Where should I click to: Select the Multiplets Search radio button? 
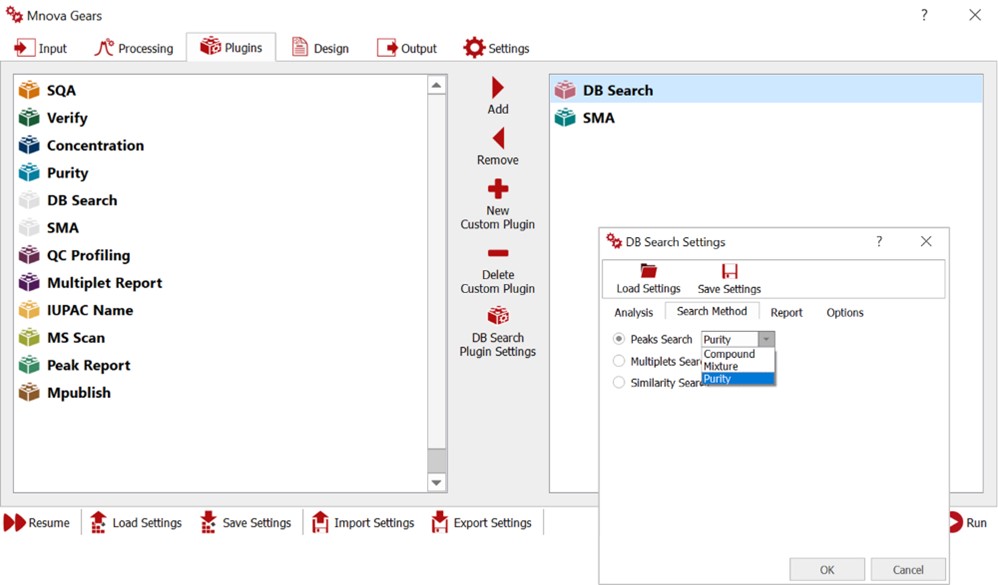[619, 361]
